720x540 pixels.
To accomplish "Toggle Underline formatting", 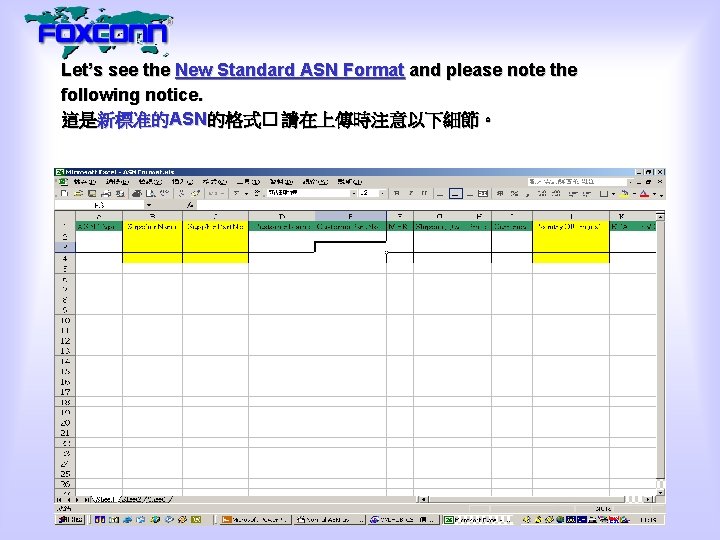I will click(x=424, y=194).
